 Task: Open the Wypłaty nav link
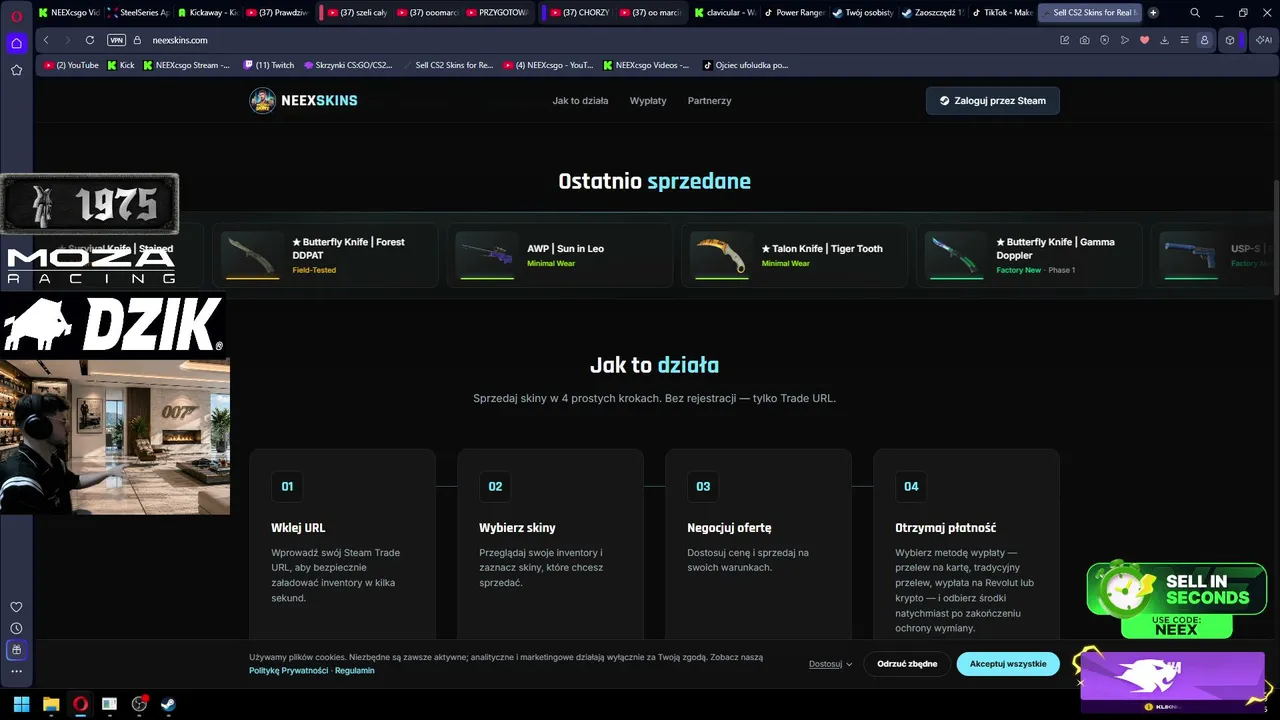(648, 101)
